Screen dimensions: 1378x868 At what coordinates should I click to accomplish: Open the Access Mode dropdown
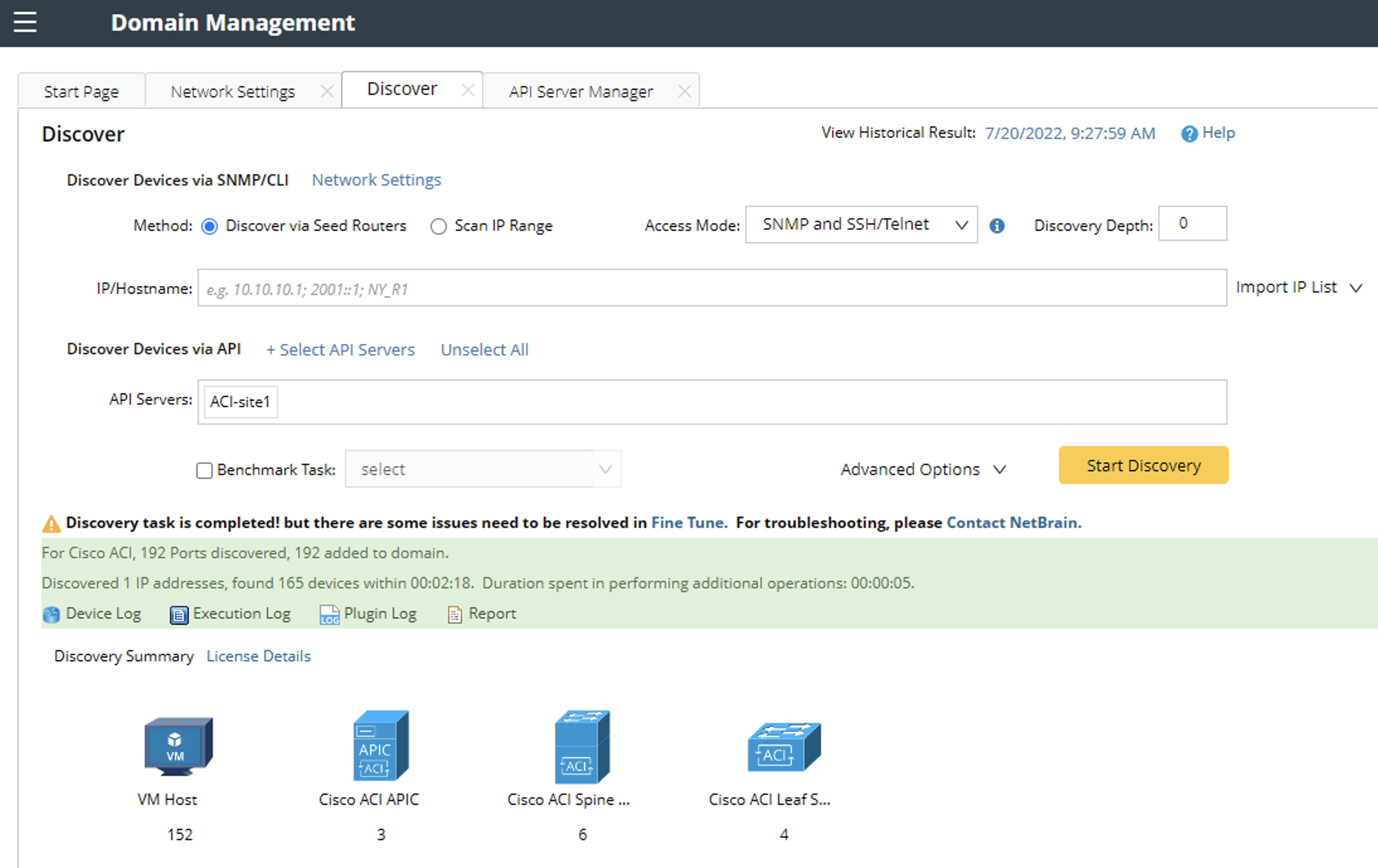(860, 225)
